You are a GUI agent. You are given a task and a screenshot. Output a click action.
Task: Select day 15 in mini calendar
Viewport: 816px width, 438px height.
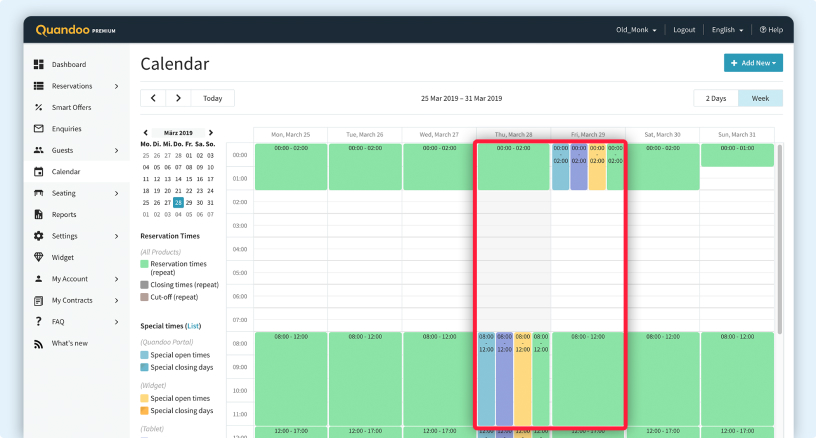189,179
